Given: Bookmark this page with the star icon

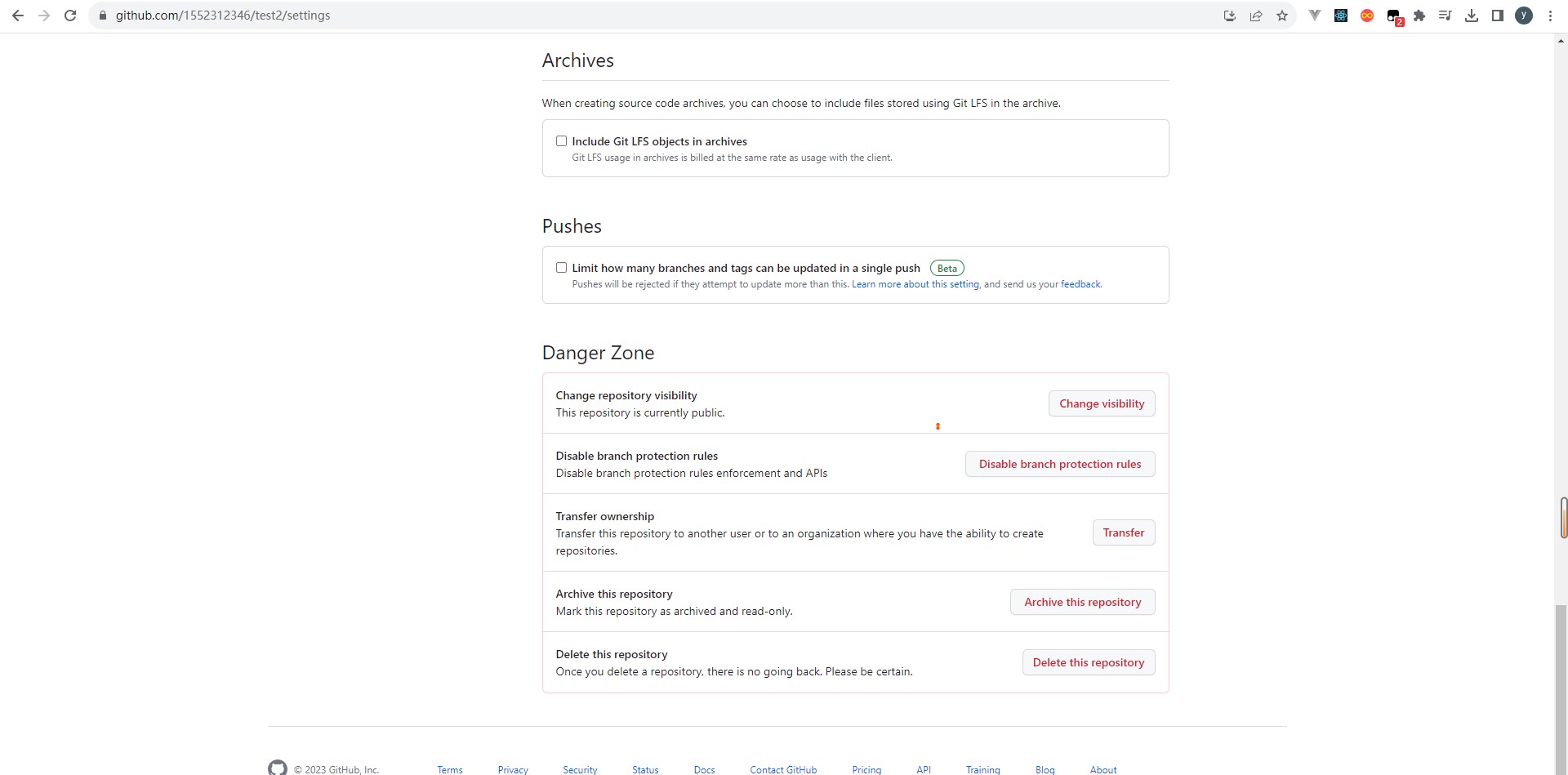Looking at the screenshot, I should click(x=1282, y=16).
